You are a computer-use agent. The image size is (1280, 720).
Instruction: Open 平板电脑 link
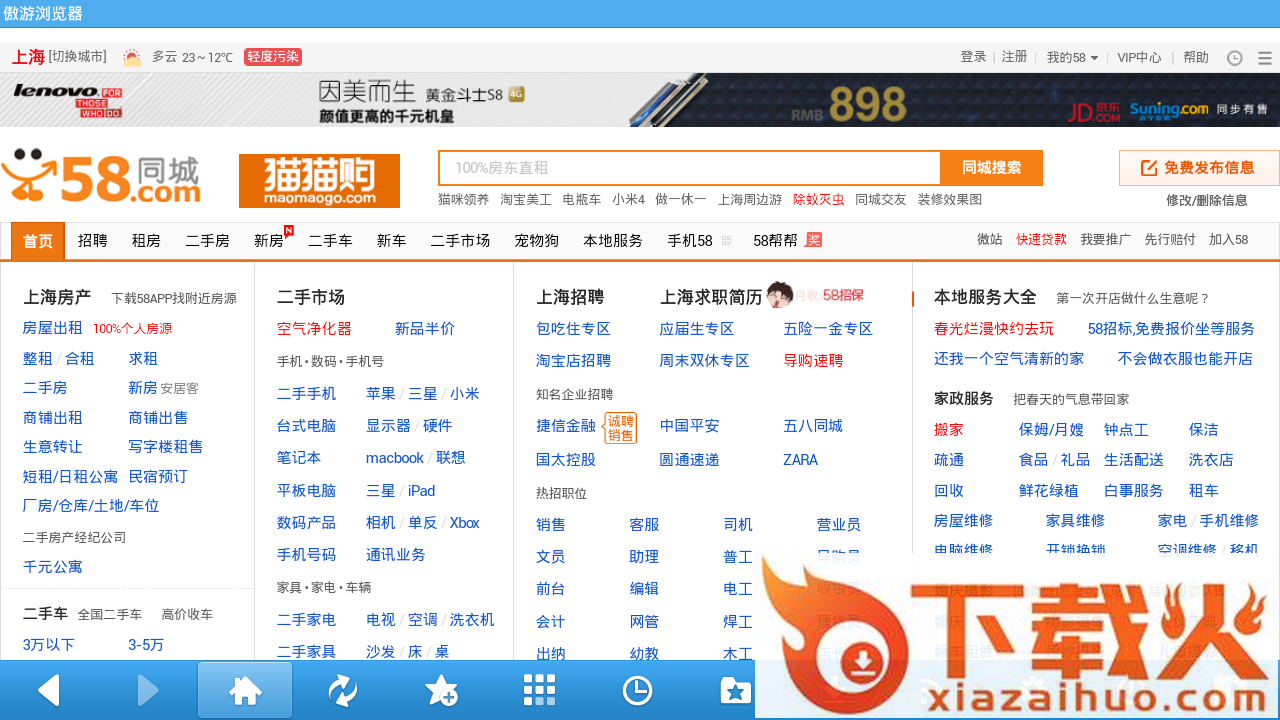point(306,491)
